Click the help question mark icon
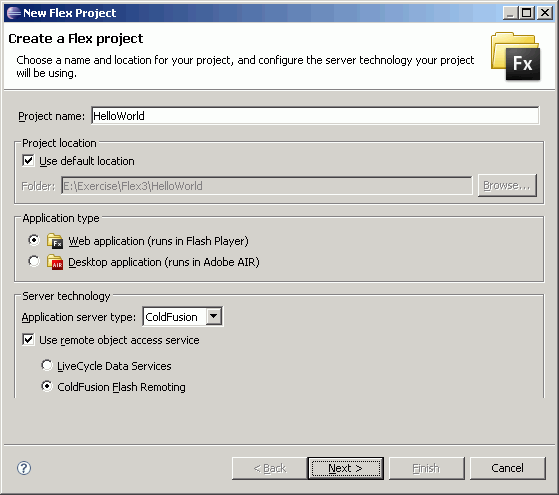This screenshot has width=559, height=495. pos(24,468)
